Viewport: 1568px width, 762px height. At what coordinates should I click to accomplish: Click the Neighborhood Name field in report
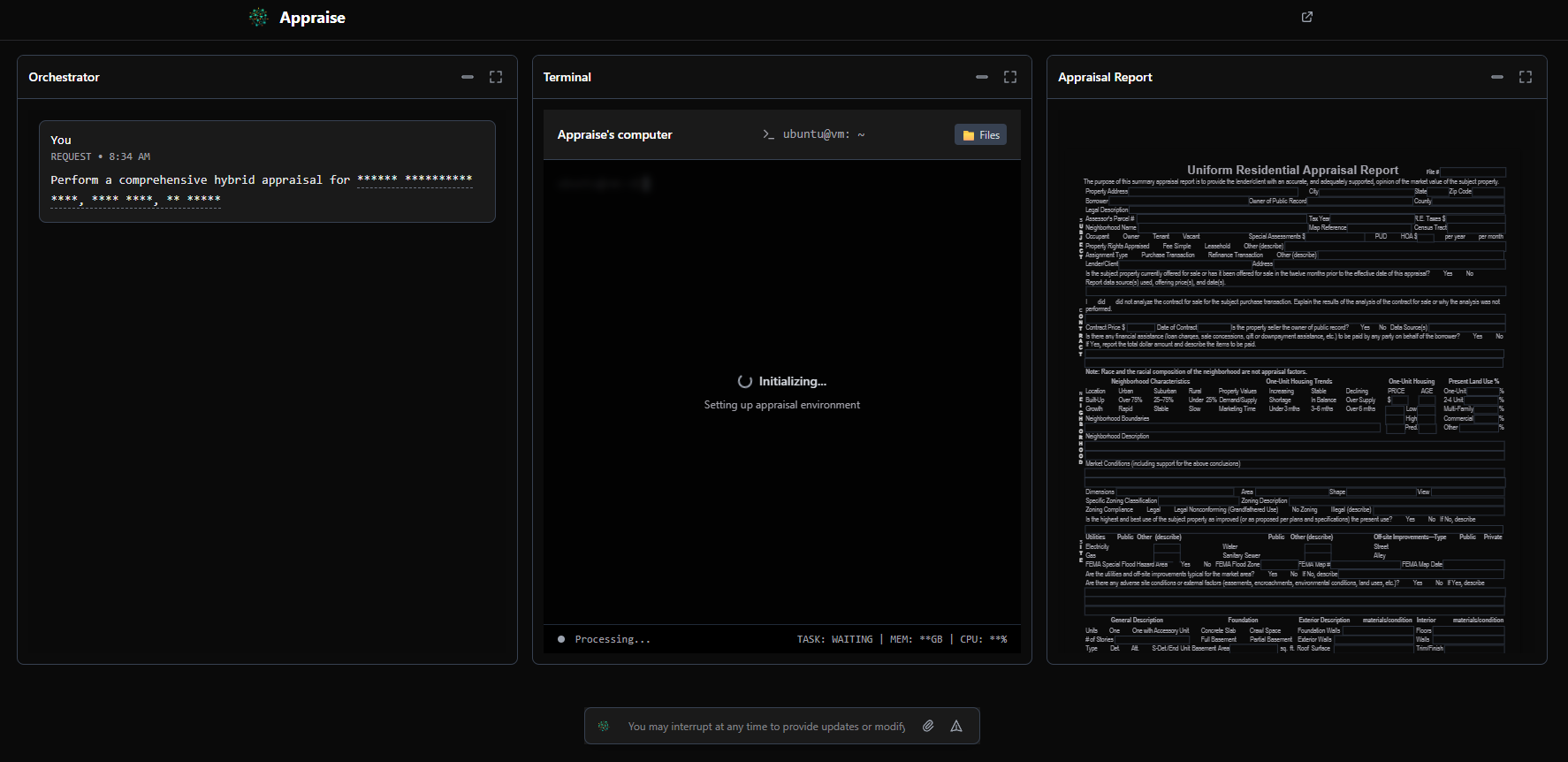click(x=1222, y=227)
